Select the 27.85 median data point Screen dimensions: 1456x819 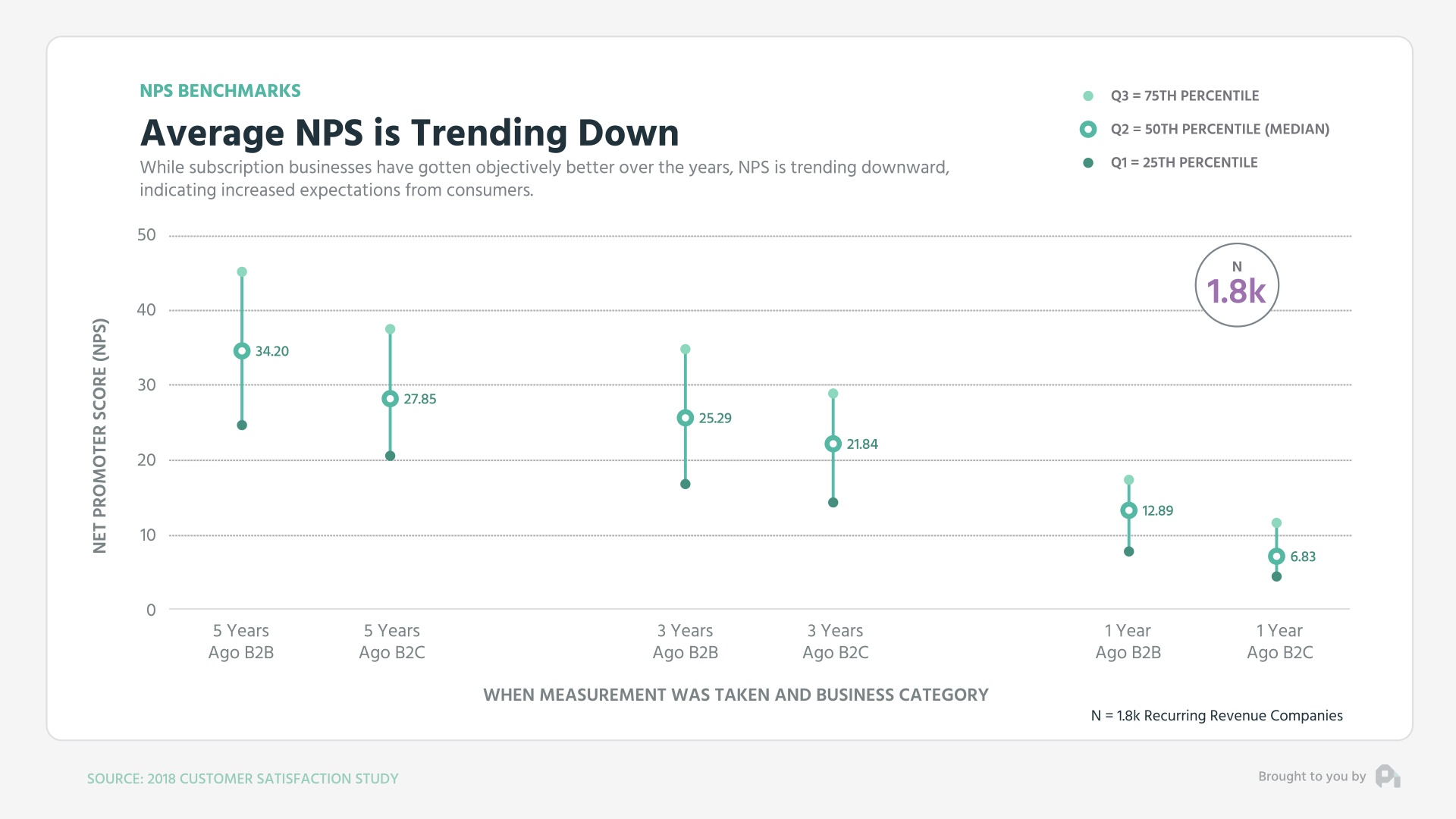tap(390, 399)
